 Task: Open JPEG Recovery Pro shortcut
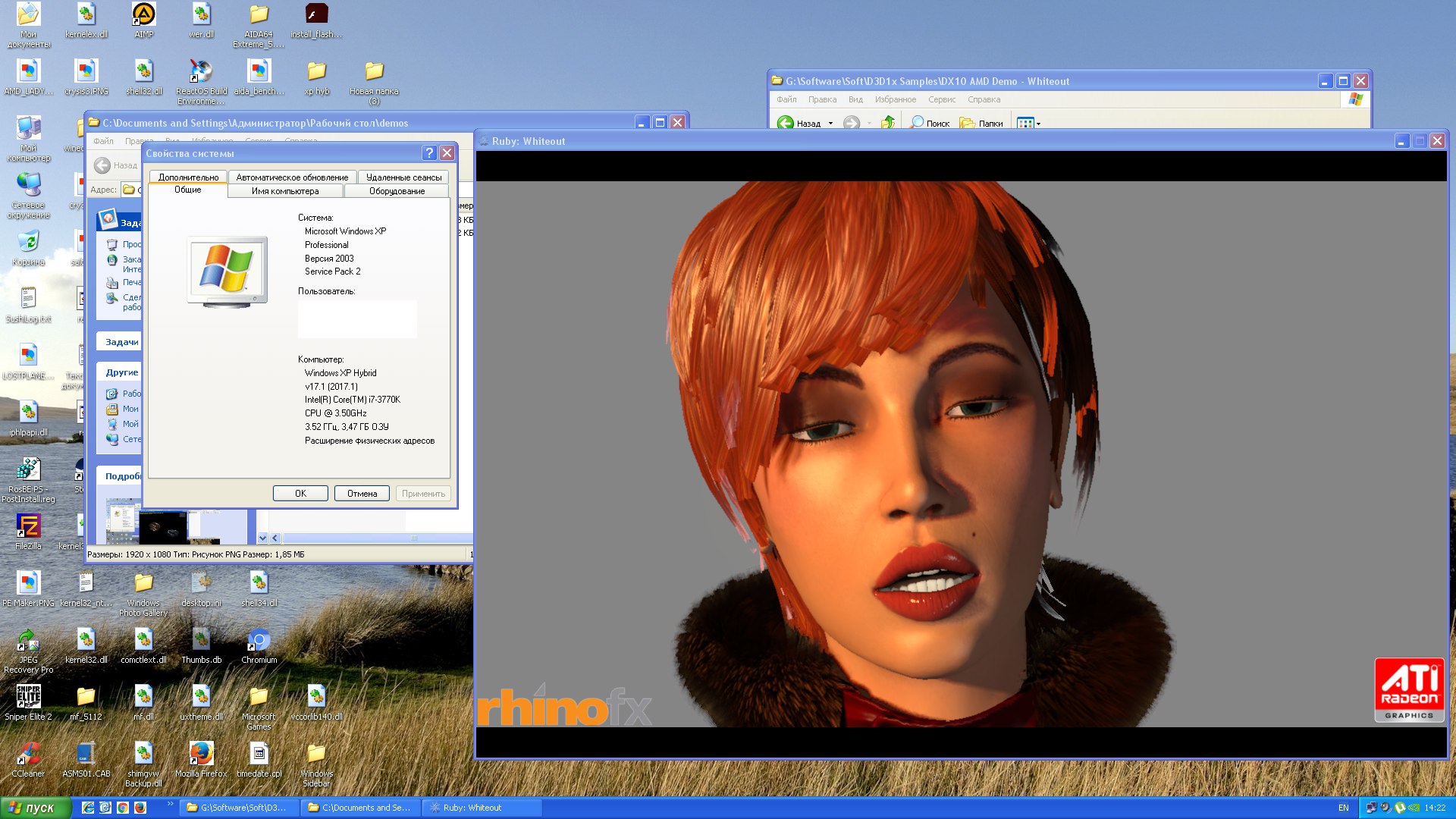point(29,651)
